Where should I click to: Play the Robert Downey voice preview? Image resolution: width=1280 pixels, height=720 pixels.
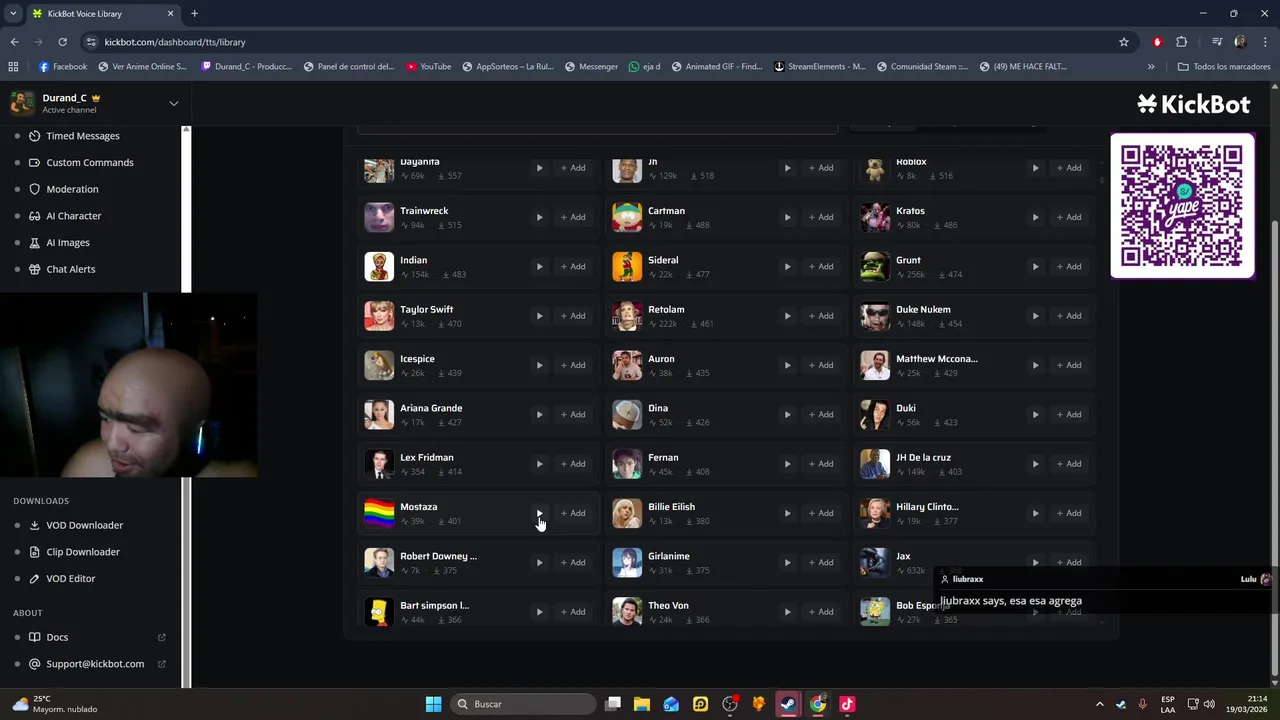point(539,562)
